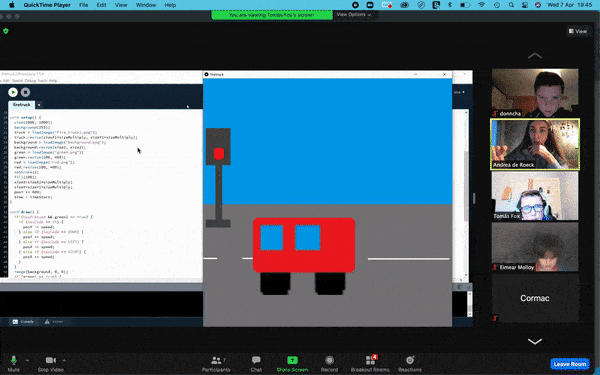Open the Reactions menu
This screenshot has width=600, height=375.
click(x=409, y=363)
